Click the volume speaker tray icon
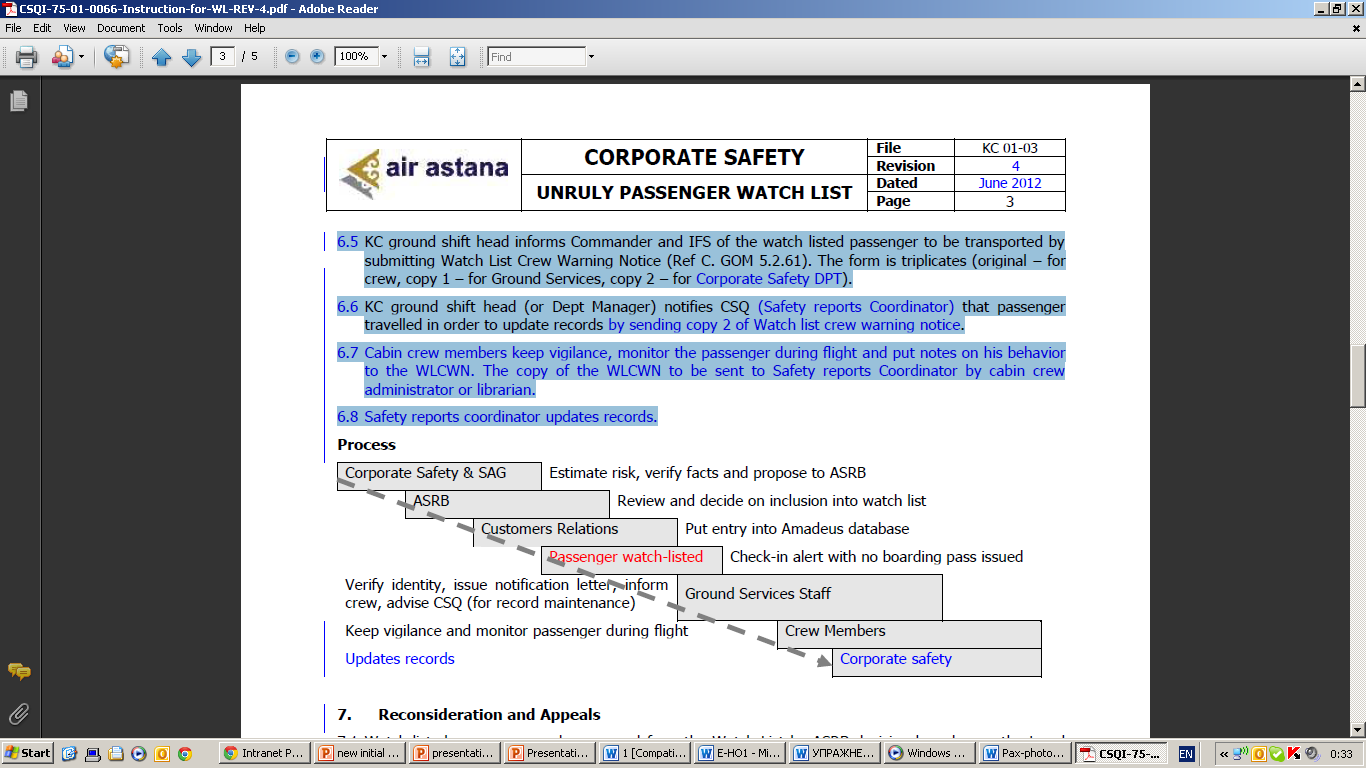Viewport: 1366px width, 768px height. tap(1312, 753)
